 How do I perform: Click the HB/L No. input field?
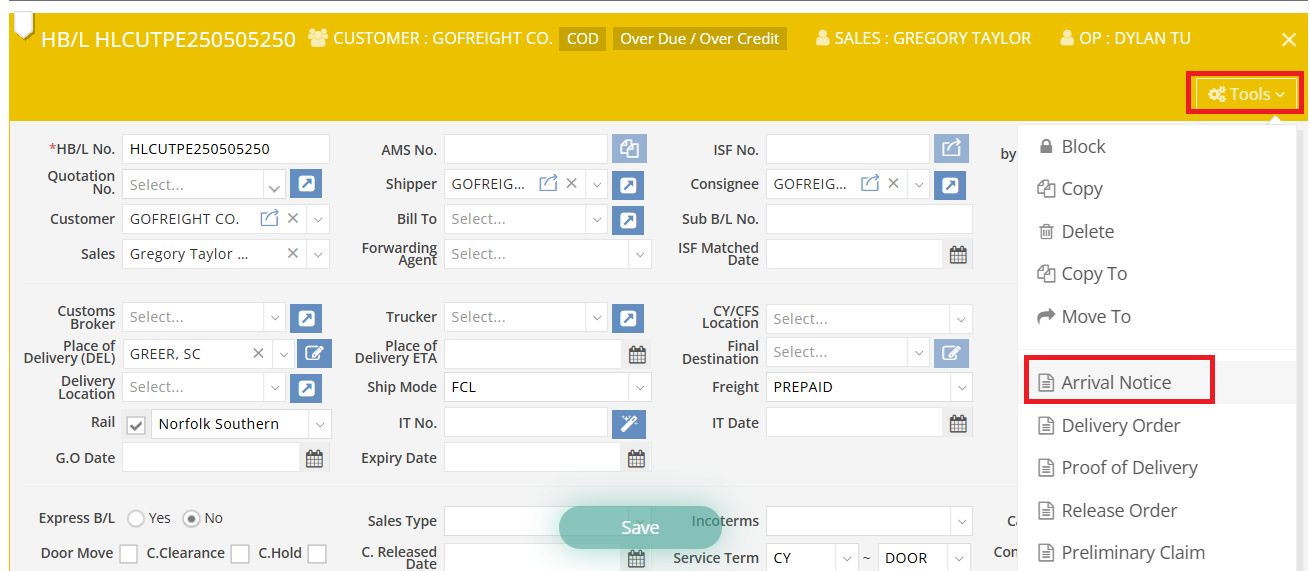(x=225, y=149)
